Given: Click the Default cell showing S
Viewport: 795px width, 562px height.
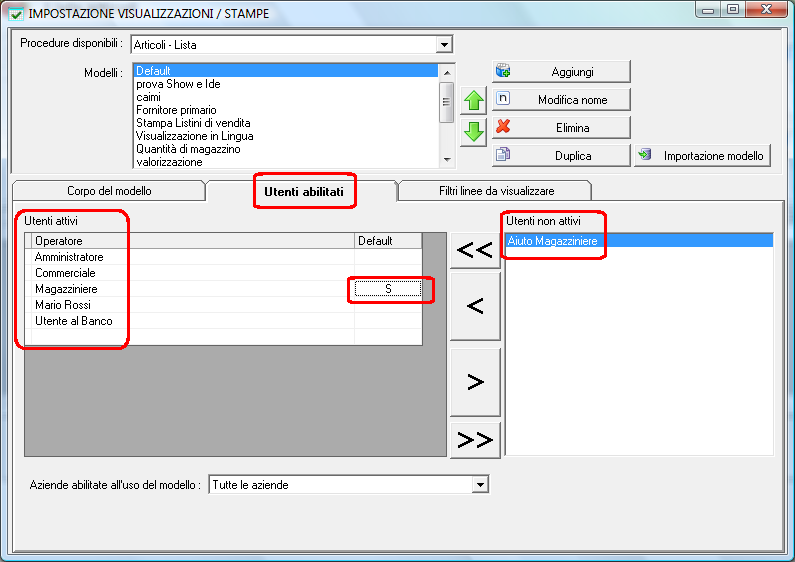Looking at the screenshot, I should [388, 289].
